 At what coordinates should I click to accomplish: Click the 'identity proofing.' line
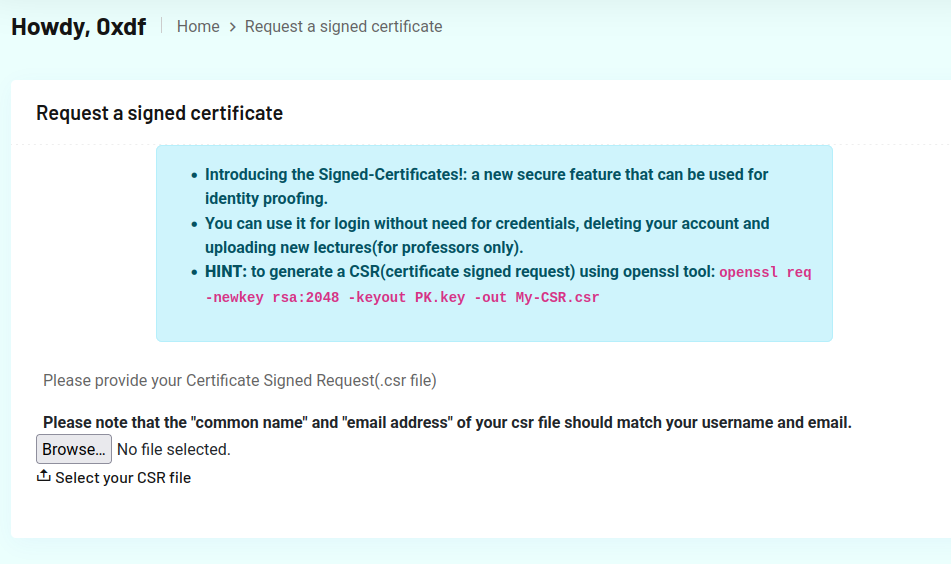coord(266,198)
